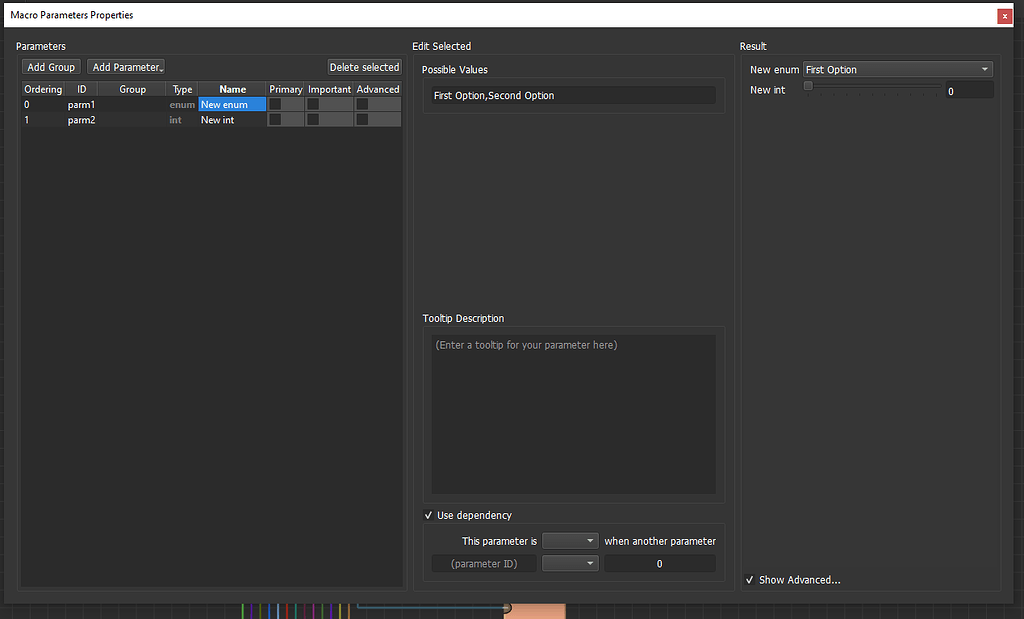Enable the Primary checkbox for parm1

tap(275, 104)
